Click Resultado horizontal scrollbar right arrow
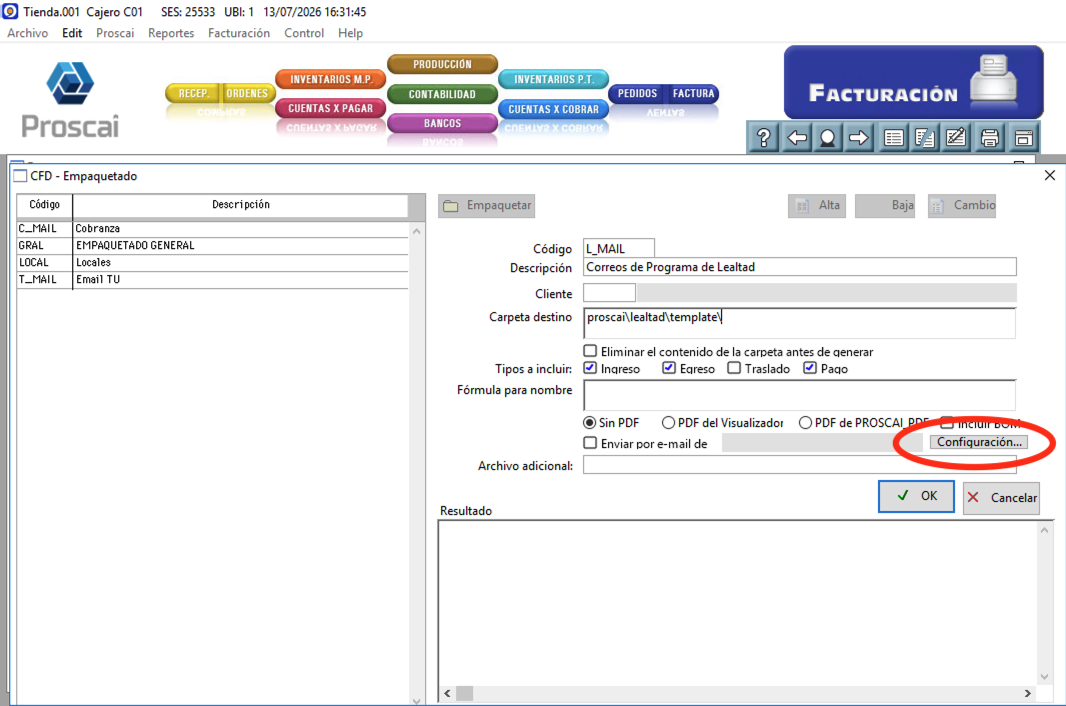Image resolution: width=1066 pixels, height=706 pixels. click(x=1027, y=693)
